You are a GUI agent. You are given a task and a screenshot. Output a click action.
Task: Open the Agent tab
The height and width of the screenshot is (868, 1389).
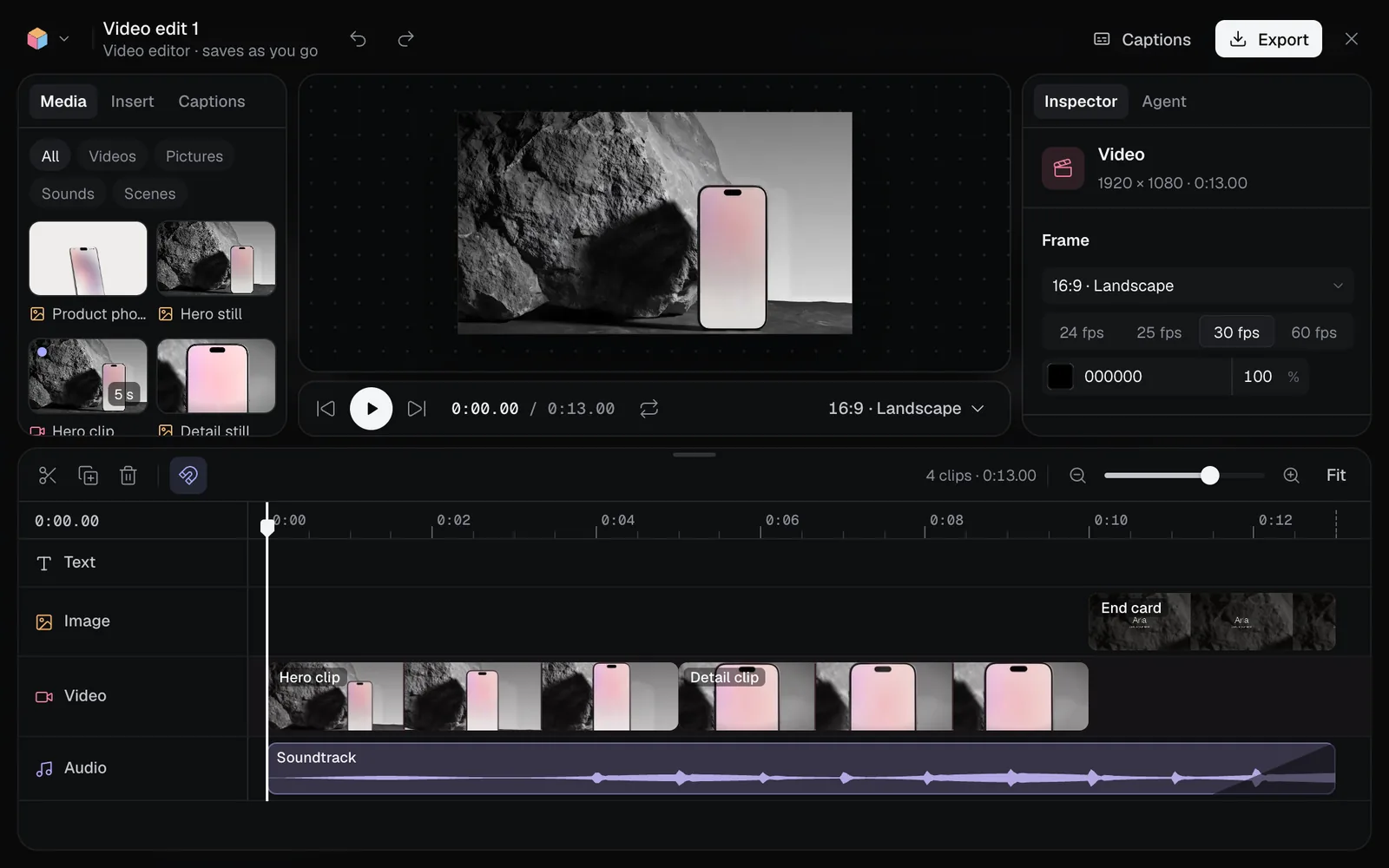1164,102
